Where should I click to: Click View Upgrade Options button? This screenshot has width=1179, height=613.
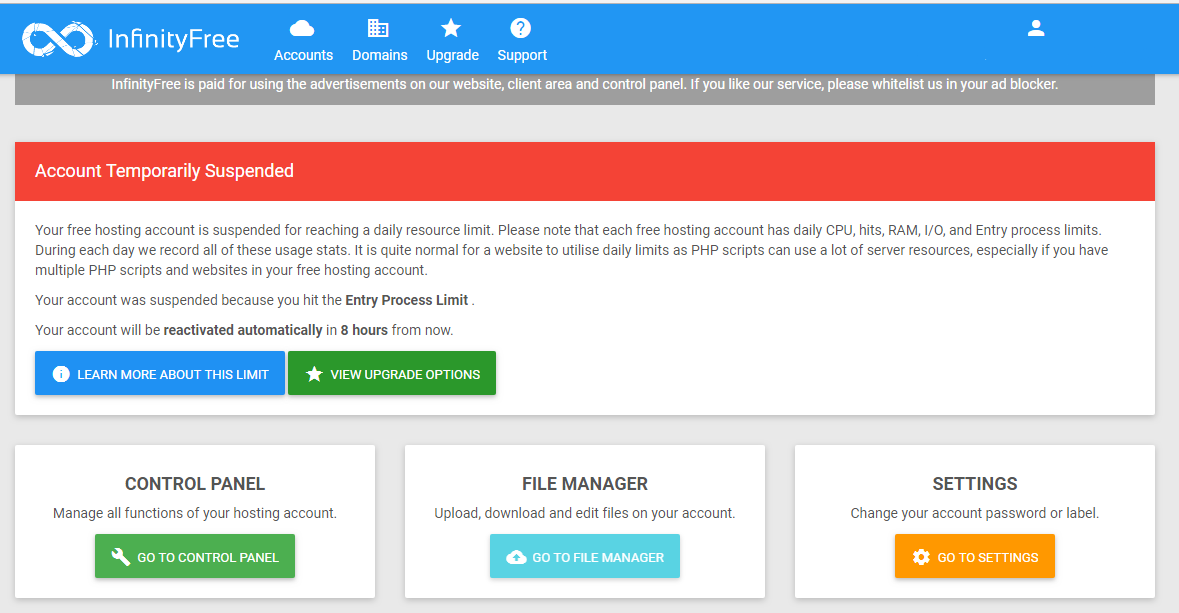click(392, 373)
